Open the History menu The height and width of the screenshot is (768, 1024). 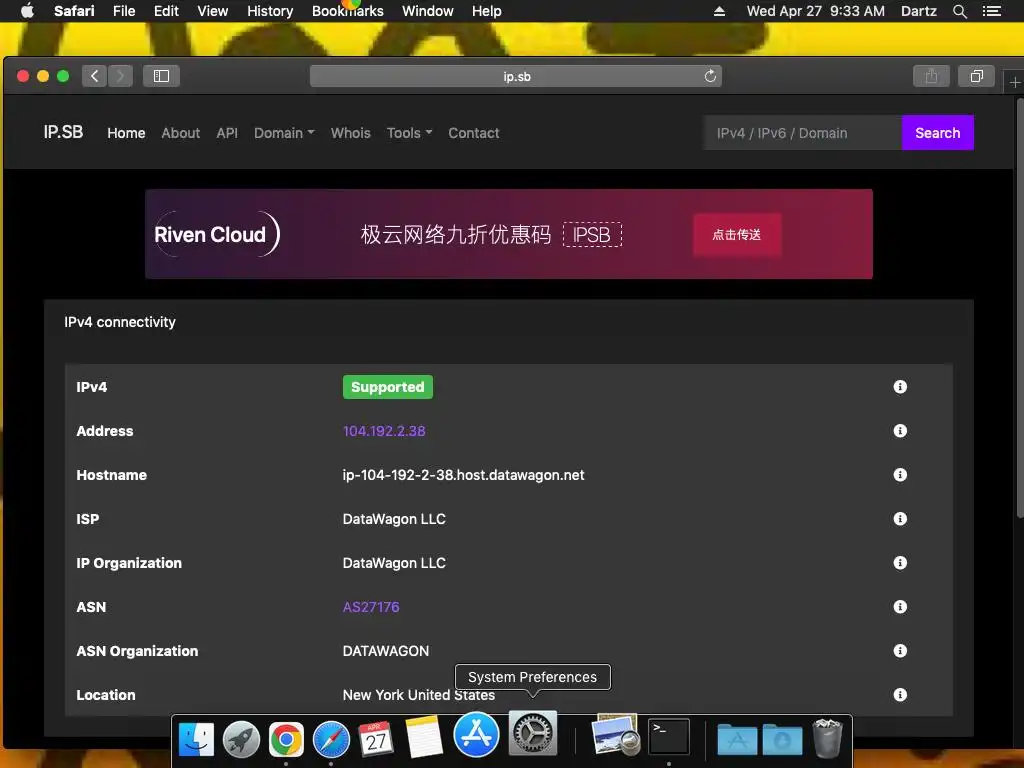point(270,11)
